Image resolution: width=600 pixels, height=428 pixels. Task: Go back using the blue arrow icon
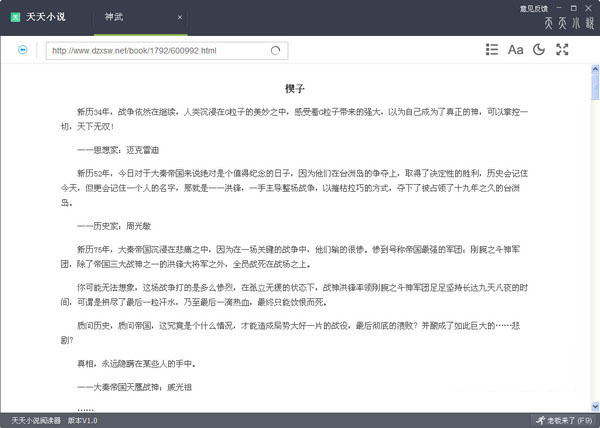(23, 49)
